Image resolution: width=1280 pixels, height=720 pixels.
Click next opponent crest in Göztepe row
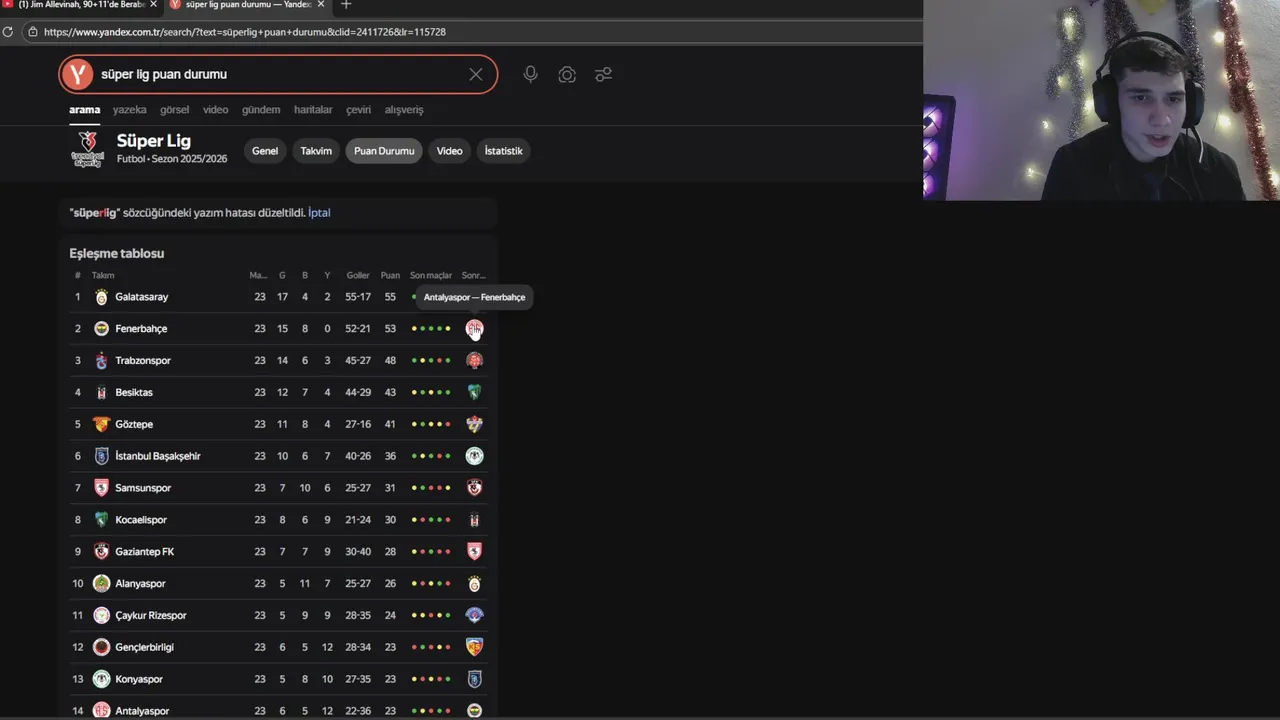pyautogui.click(x=475, y=424)
